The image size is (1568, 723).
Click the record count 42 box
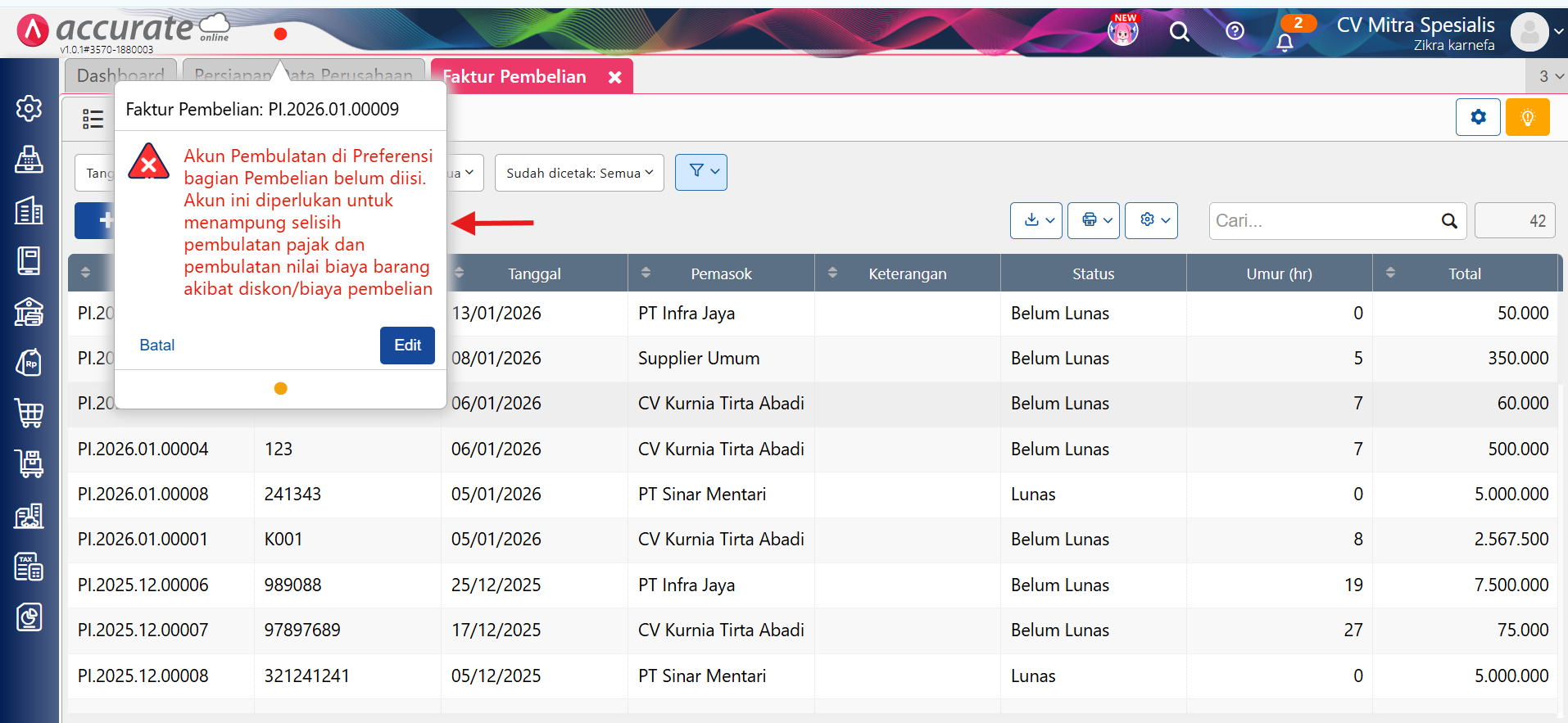point(1515,221)
